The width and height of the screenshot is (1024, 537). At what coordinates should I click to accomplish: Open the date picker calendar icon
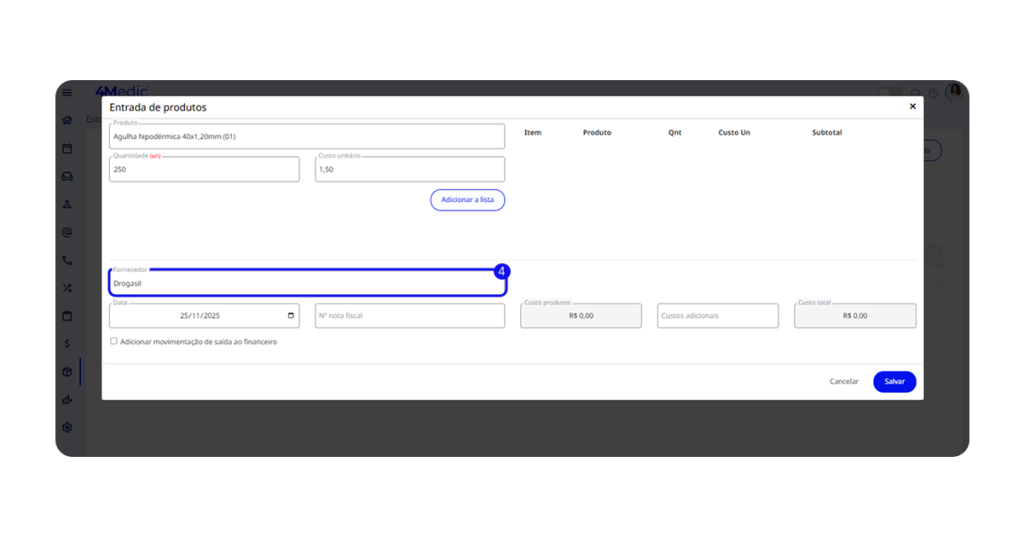[291, 316]
